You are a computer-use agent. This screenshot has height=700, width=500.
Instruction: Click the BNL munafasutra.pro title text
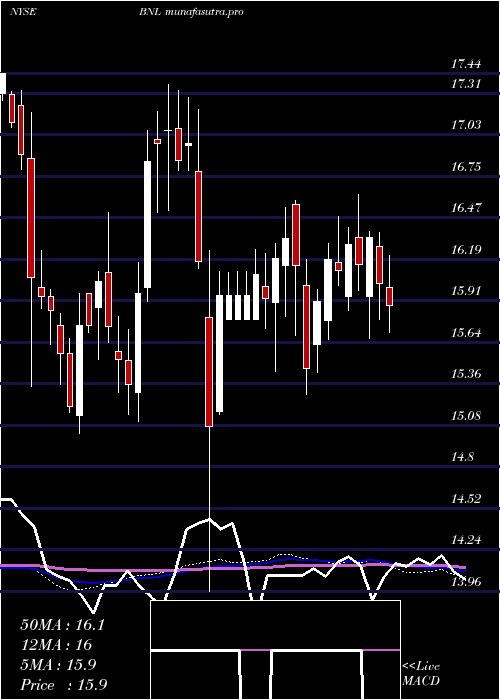(x=191, y=12)
